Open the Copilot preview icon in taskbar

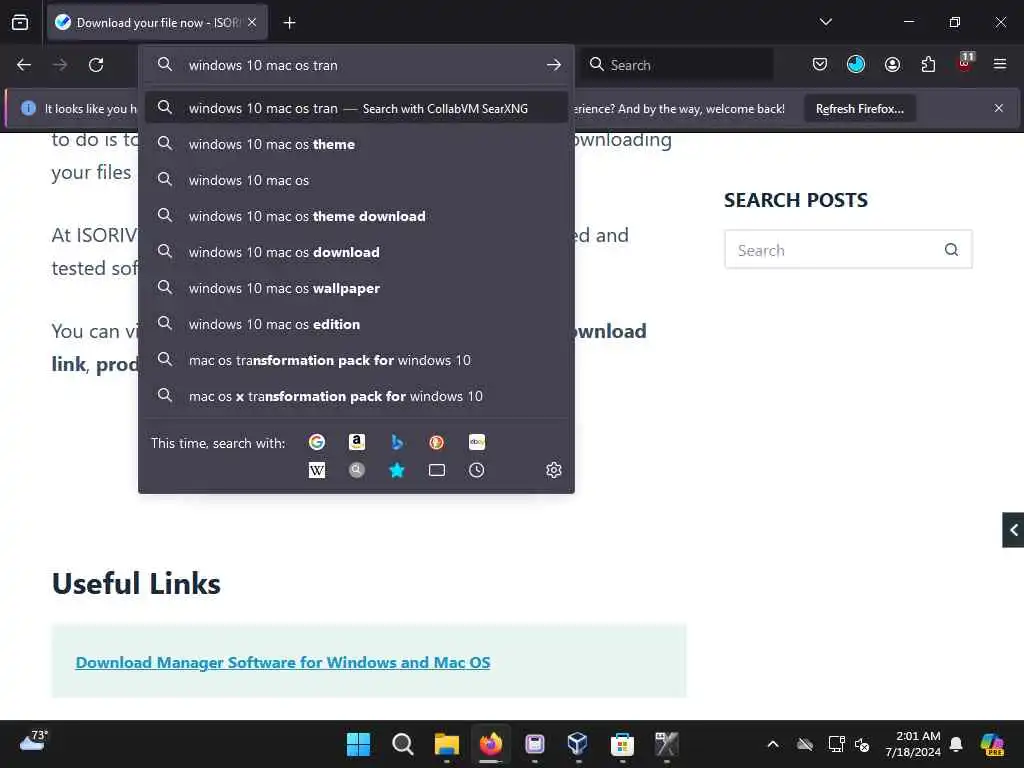pyautogui.click(x=992, y=744)
